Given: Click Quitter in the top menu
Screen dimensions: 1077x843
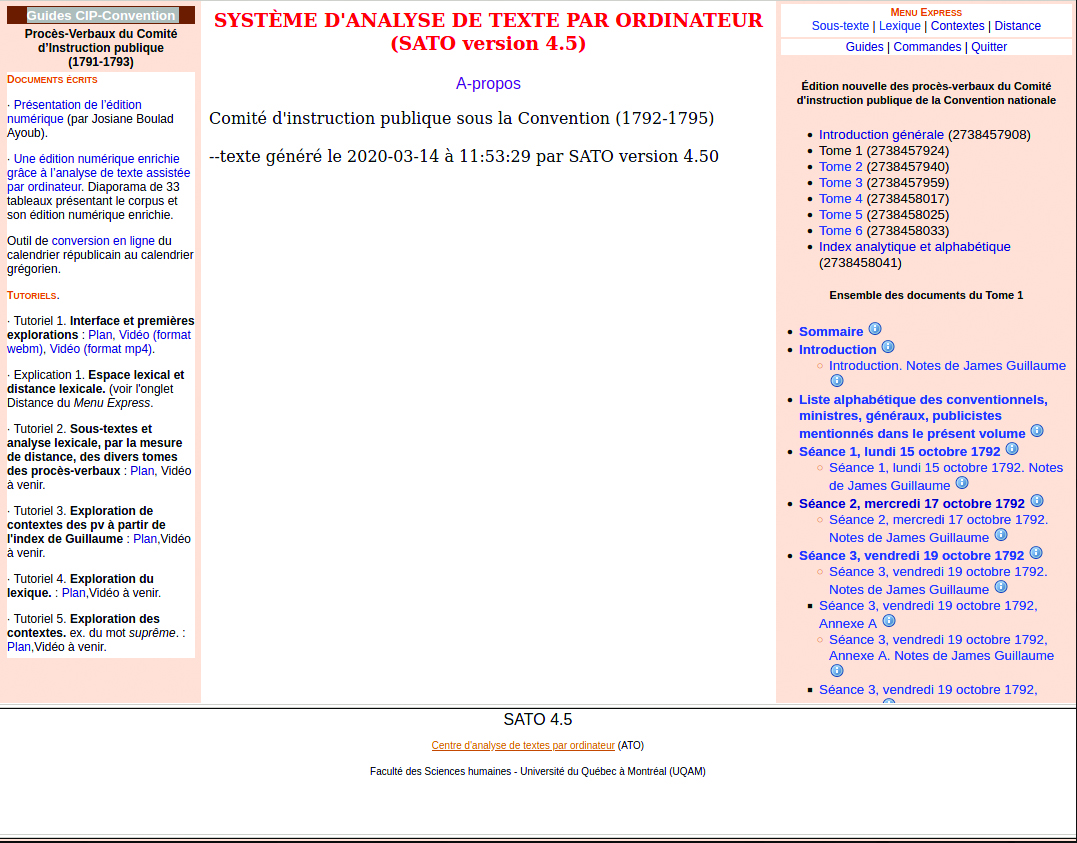Looking at the screenshot, I should click(989, 47).
